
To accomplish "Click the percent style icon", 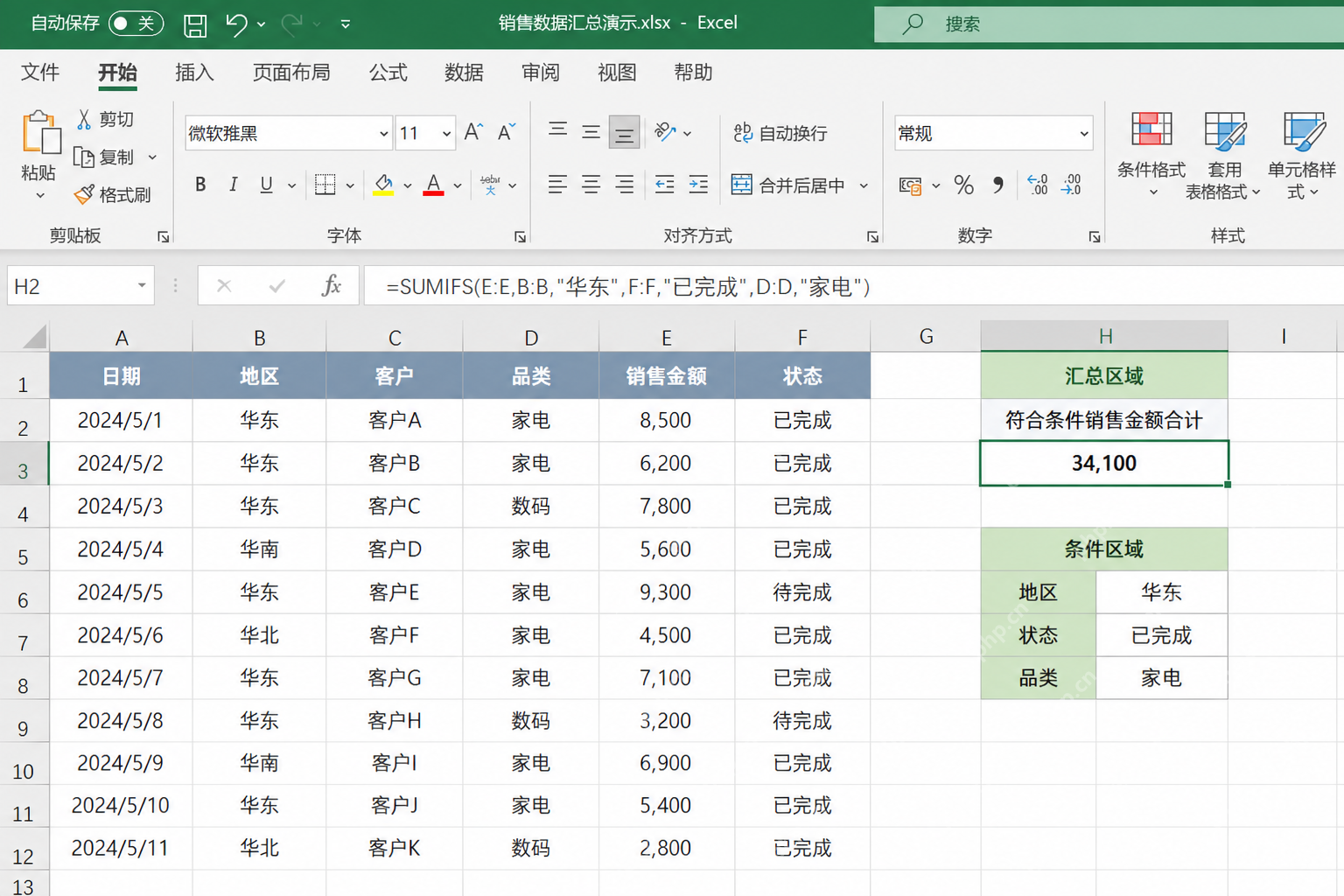I will (963, 185).
